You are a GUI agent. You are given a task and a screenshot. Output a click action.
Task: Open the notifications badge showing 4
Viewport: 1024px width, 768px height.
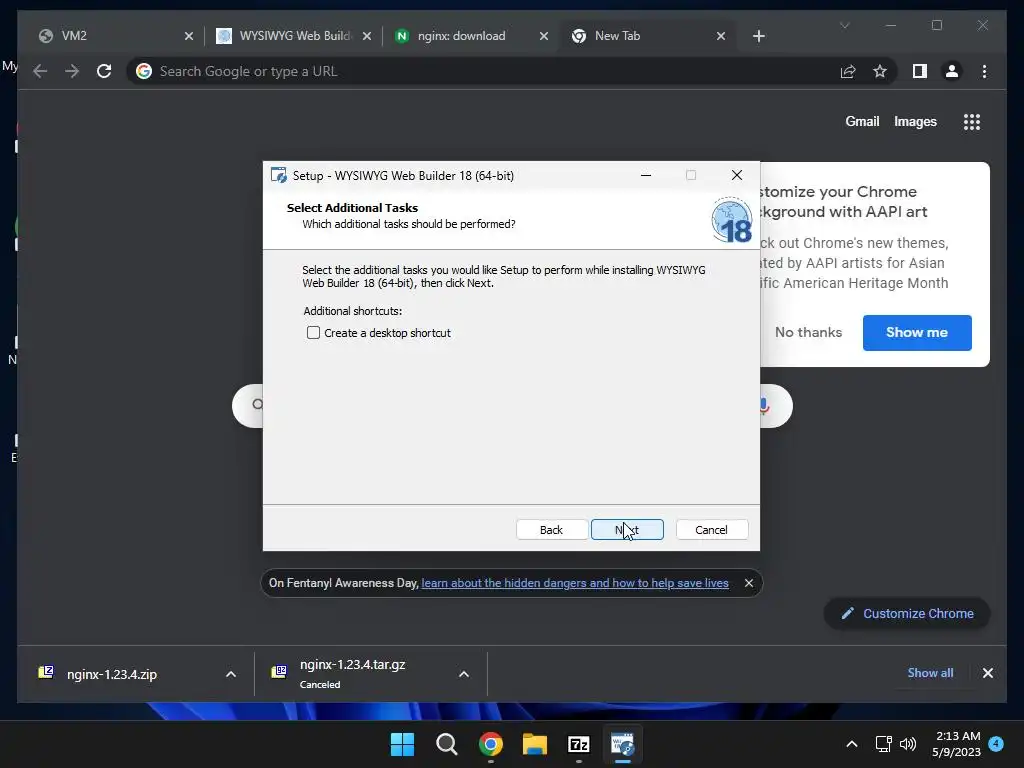click(x=996, y=744)
